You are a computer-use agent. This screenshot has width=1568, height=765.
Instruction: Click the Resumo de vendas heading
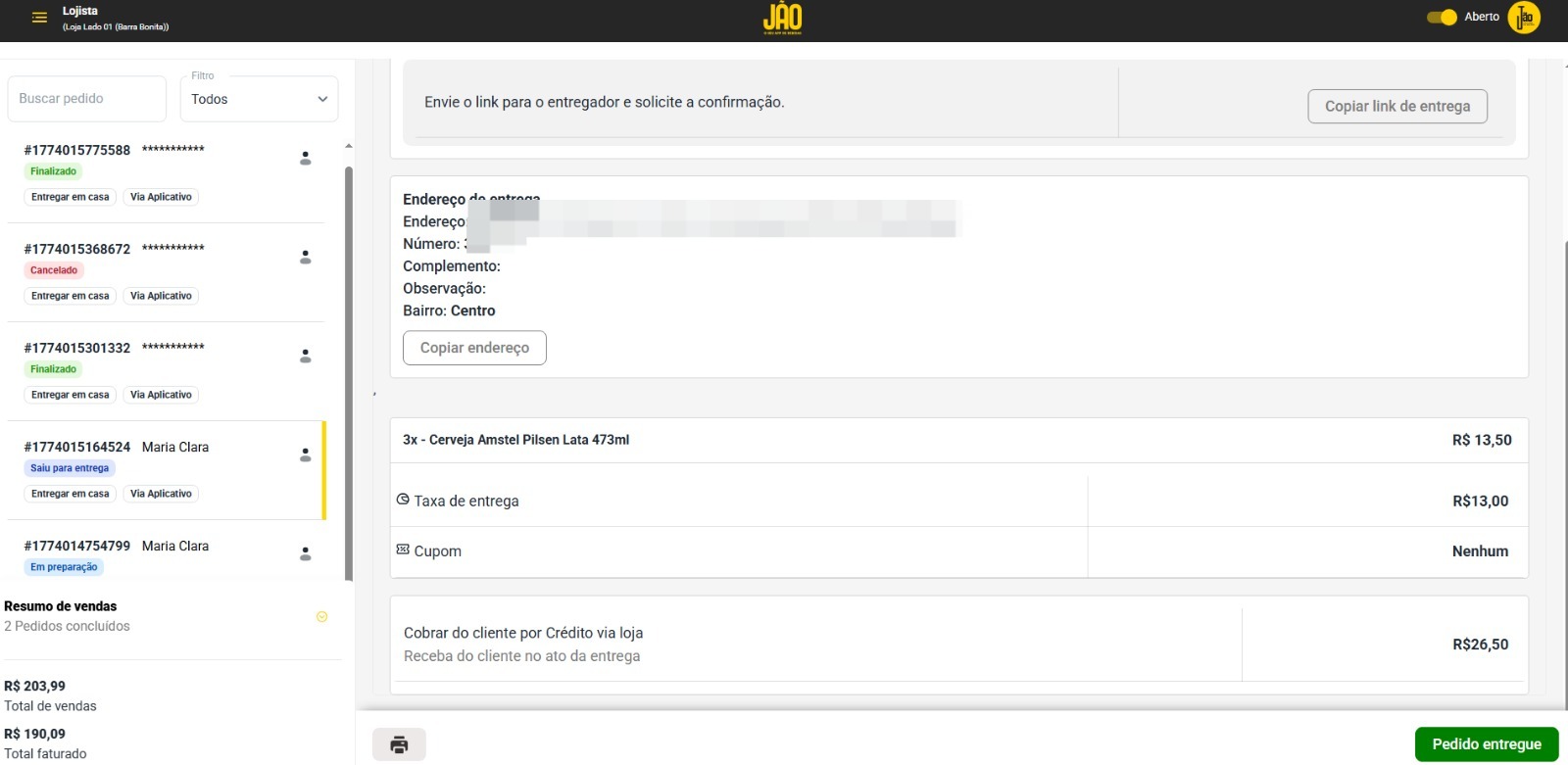(60, 606)
